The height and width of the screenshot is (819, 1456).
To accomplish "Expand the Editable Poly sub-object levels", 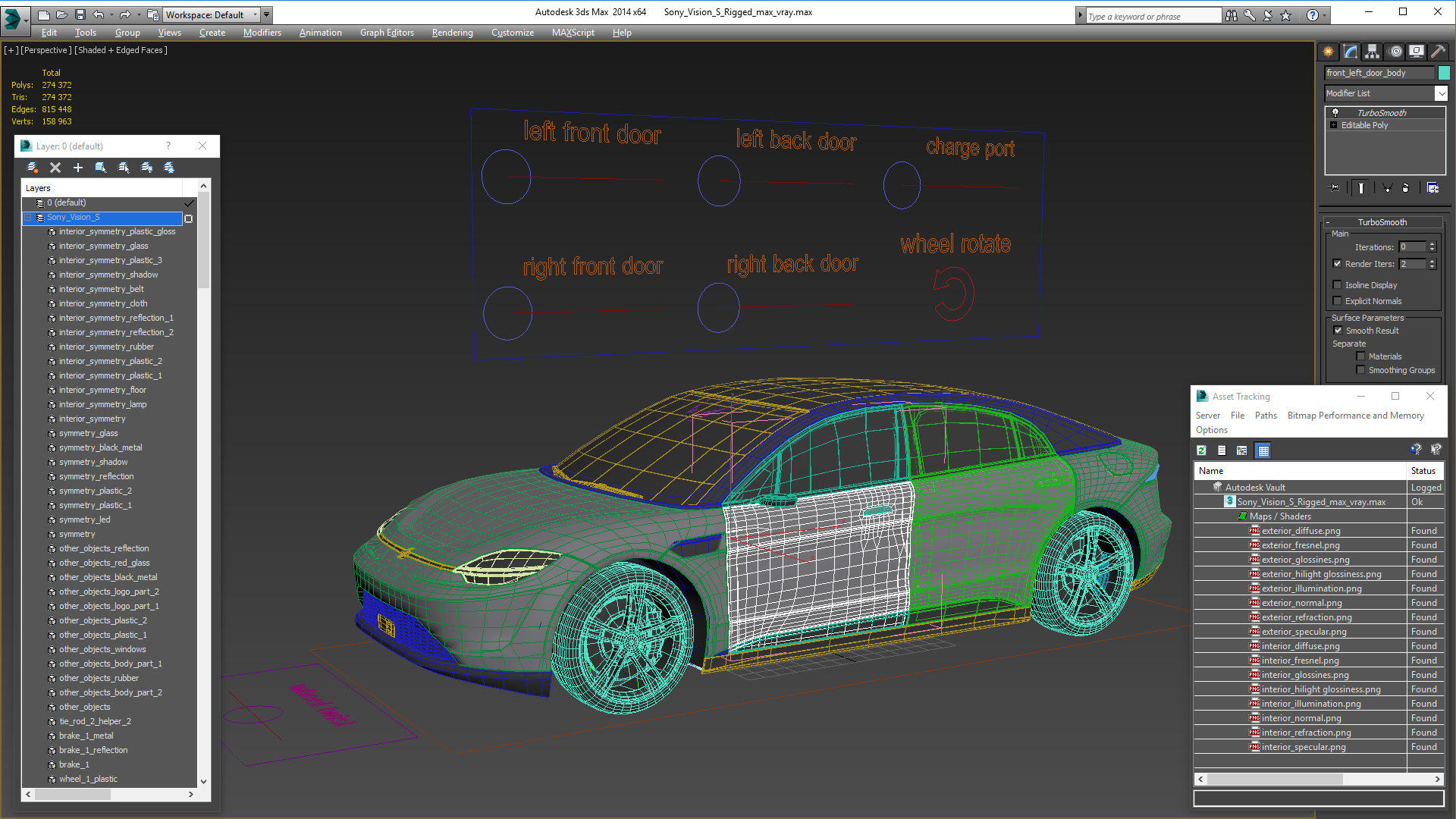I will pyautogui.click(x=1334, y=125).
